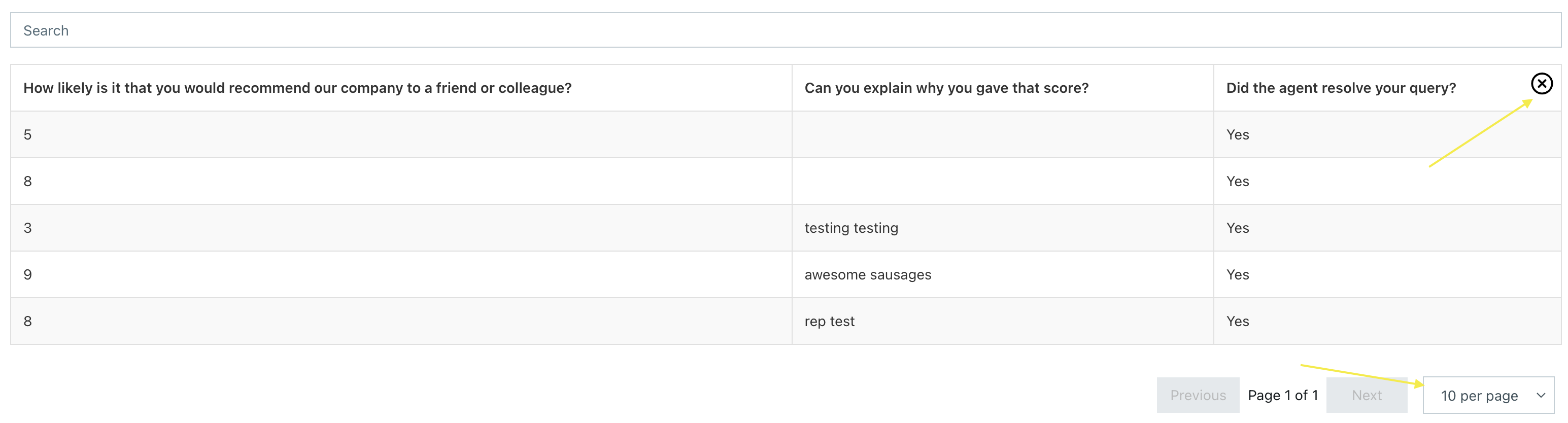
Task: Select the 'rep test' cell
Action: pos(829,322)
